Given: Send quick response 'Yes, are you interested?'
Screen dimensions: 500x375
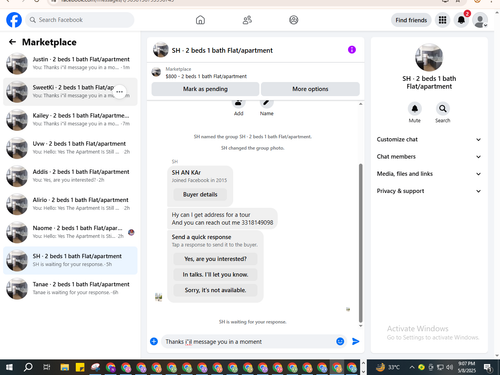Looking at the screenshot, I should [x=215, y=259].
